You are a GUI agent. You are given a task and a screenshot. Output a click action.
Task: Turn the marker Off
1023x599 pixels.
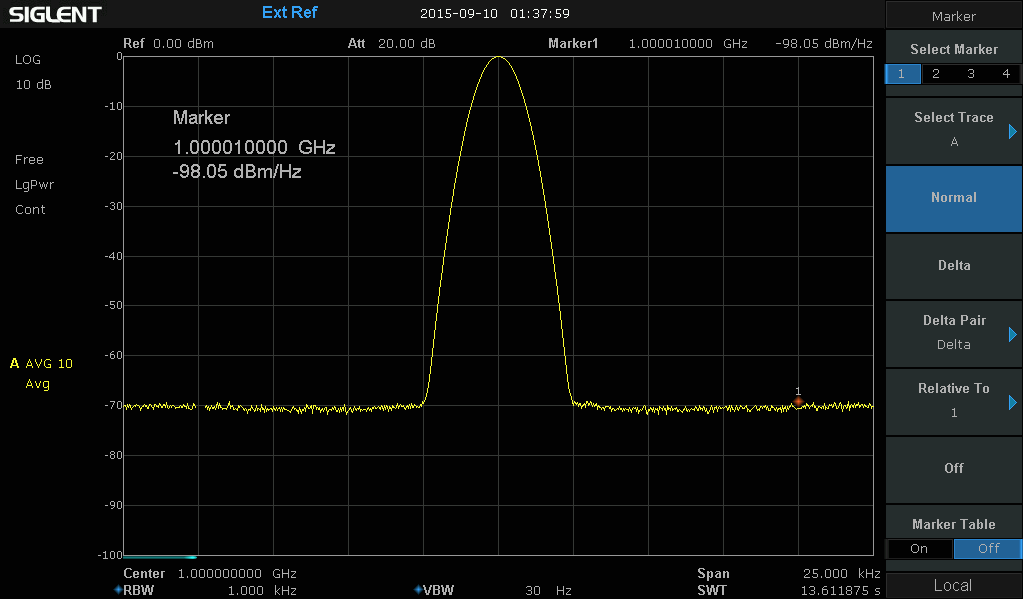pyautogui.click(x=954, y=468)
